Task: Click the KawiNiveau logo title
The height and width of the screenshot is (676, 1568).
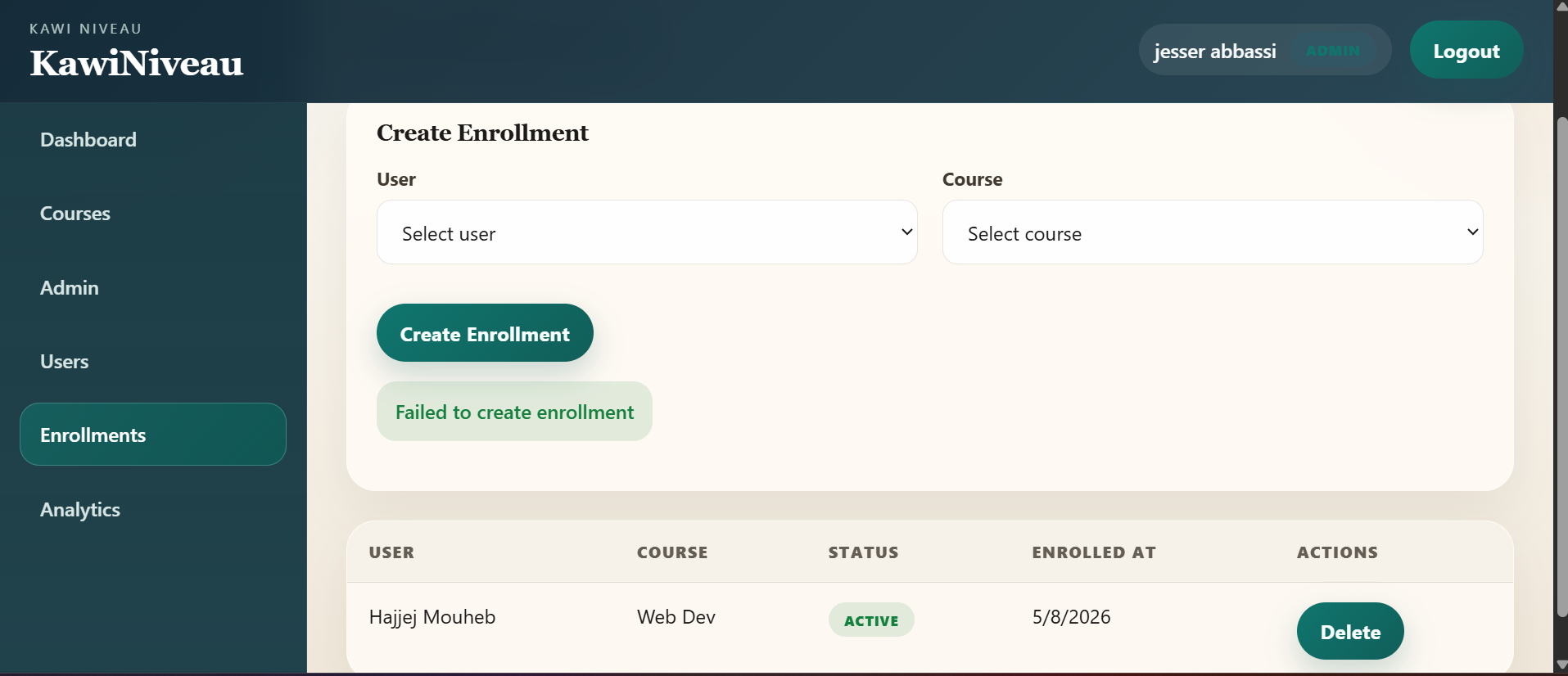Action: 137,63
